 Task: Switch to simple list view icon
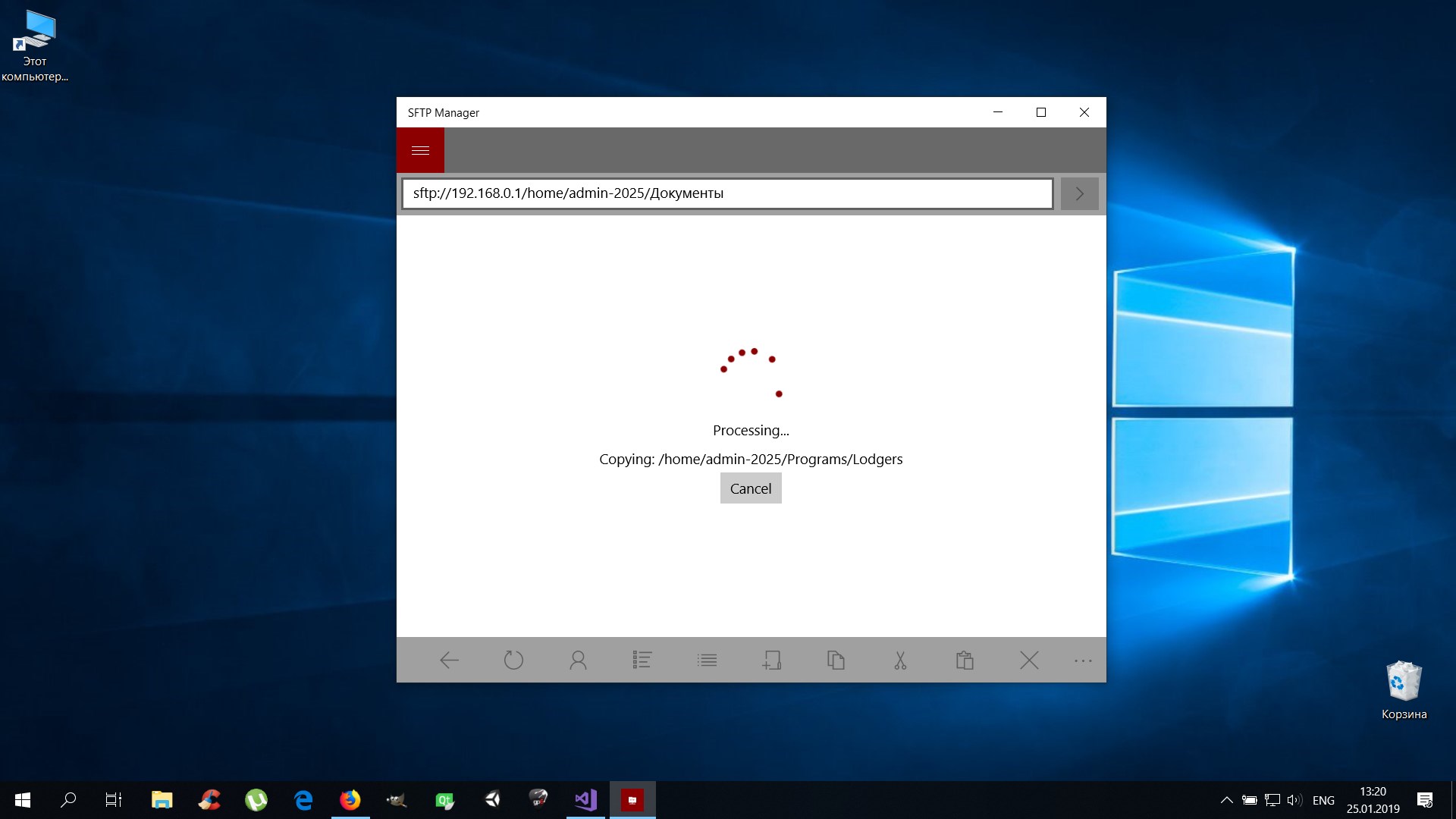coord(707,661)
